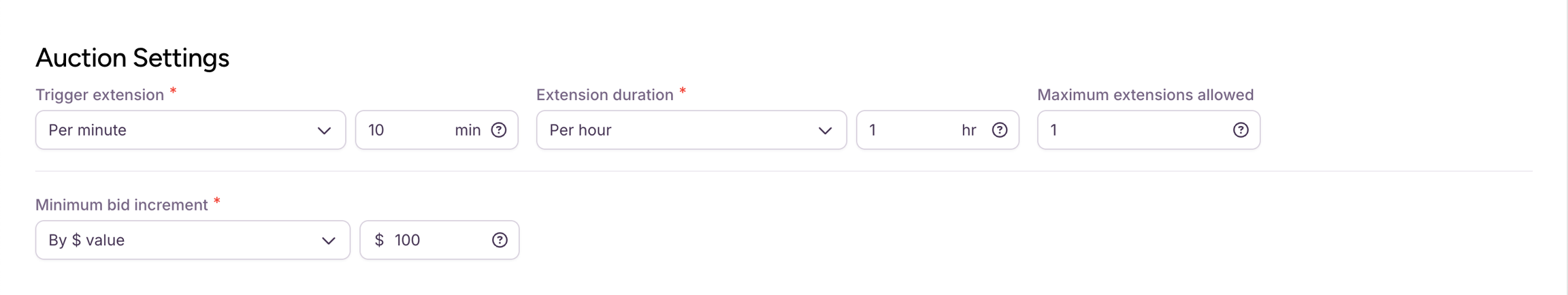This screenshot has height=295, width=1568.
Task: Click help icon beside the $ 100 field
Action: [x=500, y=240]
